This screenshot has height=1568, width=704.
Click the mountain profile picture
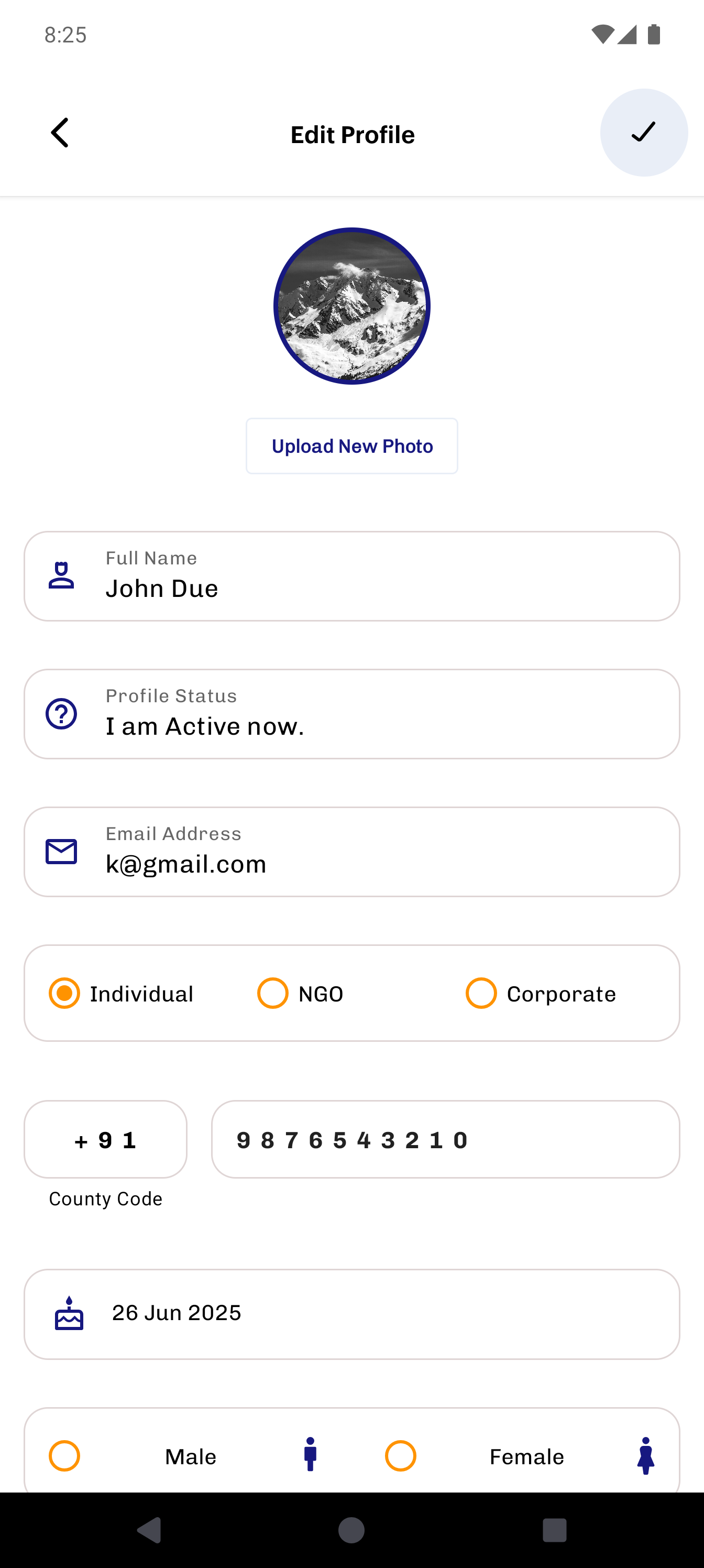point(351,306)
